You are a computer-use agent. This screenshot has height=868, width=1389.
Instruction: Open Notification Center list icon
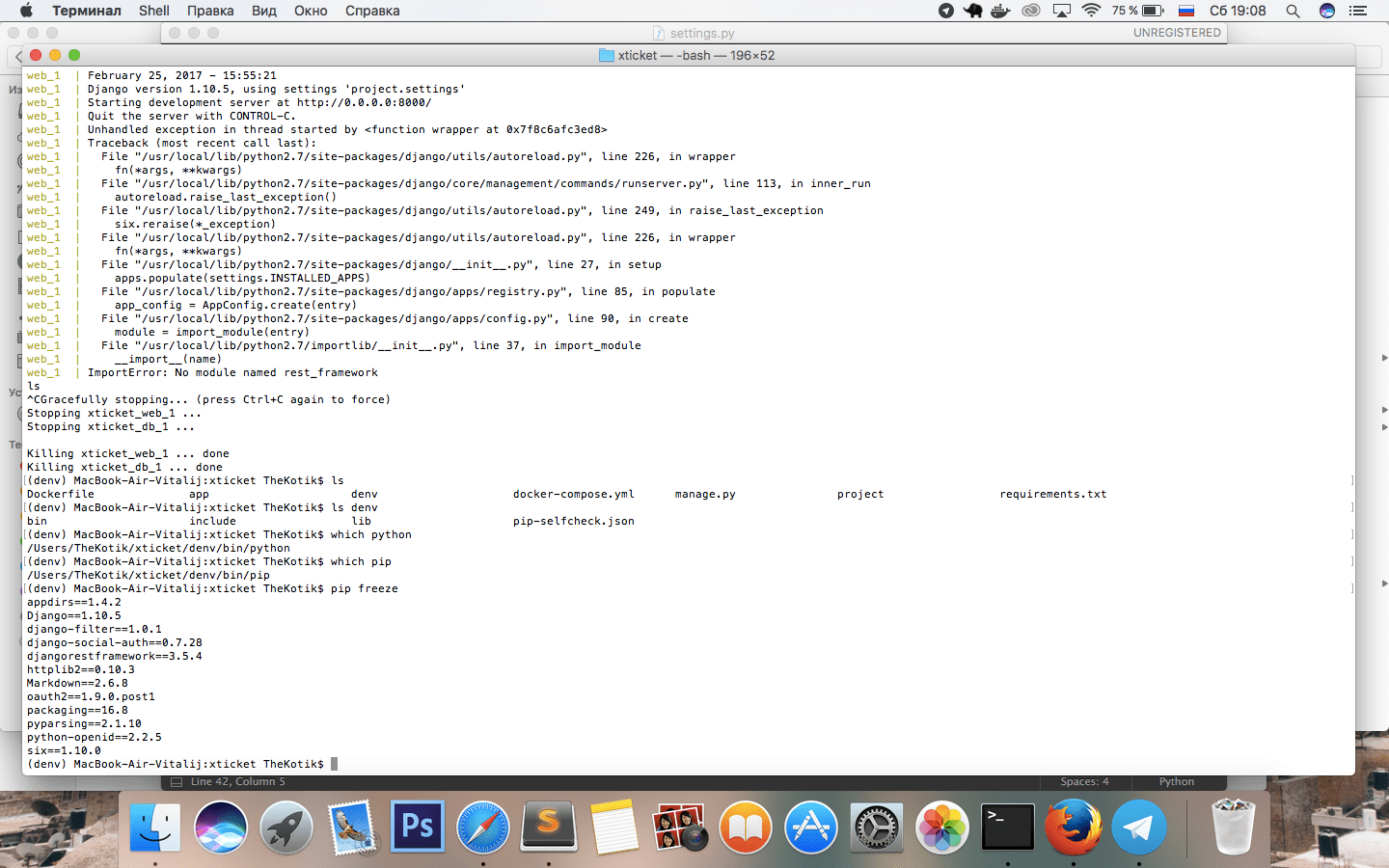[1358, 11]
